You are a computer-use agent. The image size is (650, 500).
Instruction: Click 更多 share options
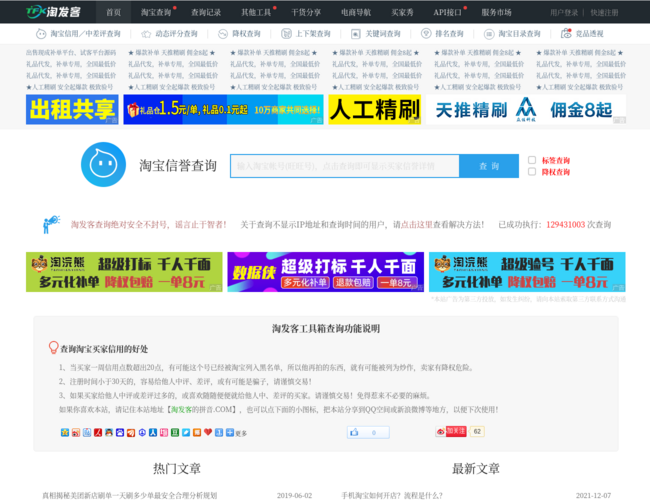tap(241, 433)
